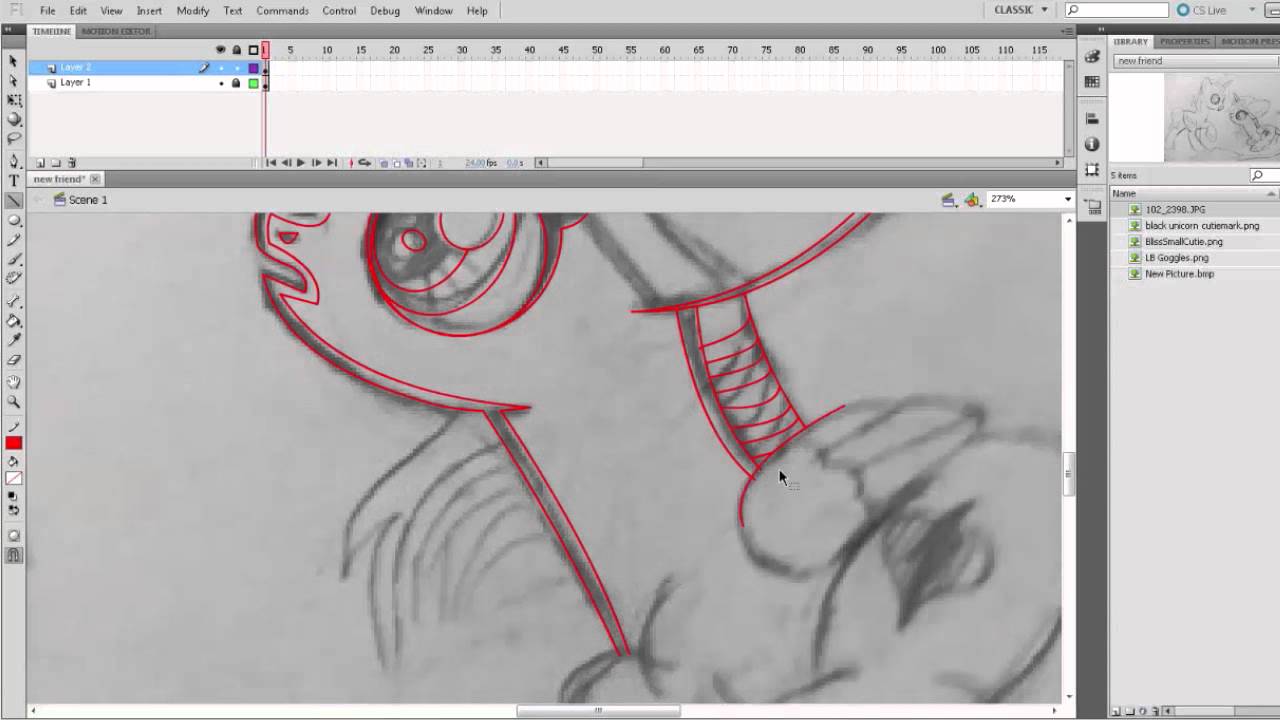Select the Pen tool

pyautogui.click(x=14, y=161)
